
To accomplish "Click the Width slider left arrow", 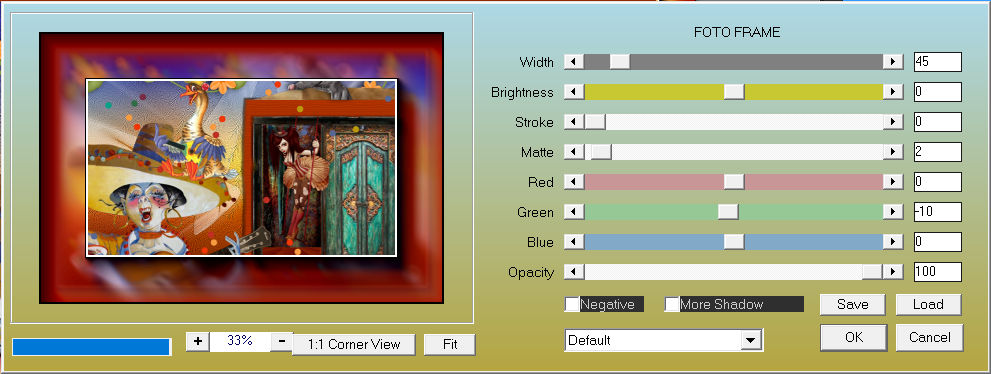I will 574,62.
